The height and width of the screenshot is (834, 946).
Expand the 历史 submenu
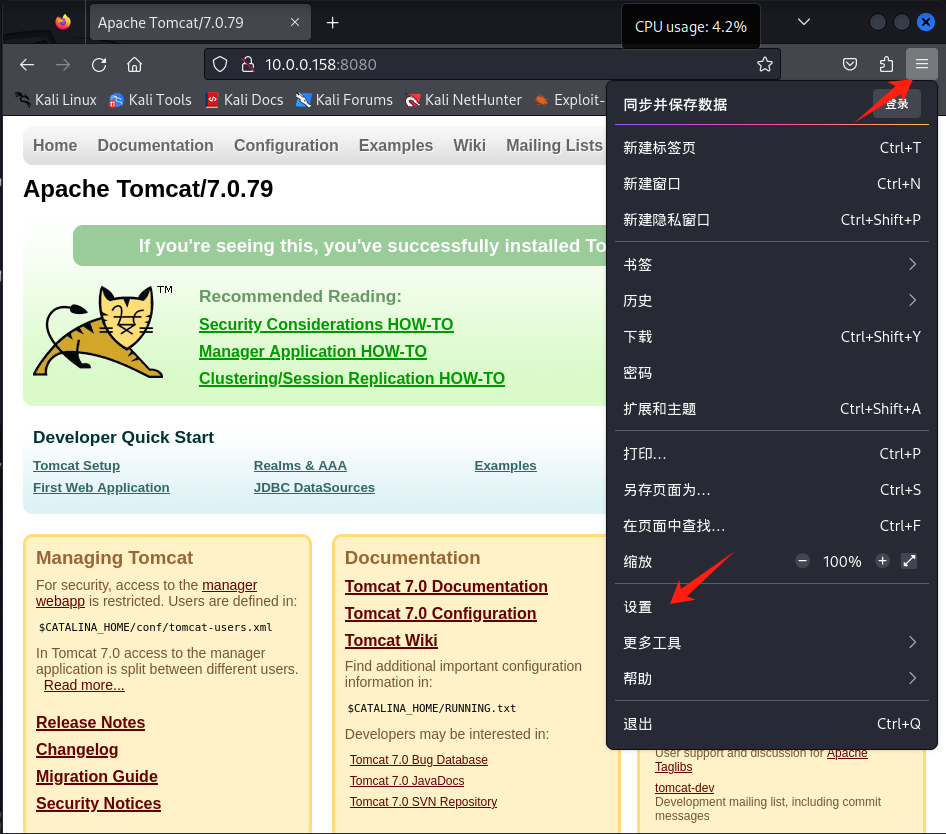click(772, 301)
